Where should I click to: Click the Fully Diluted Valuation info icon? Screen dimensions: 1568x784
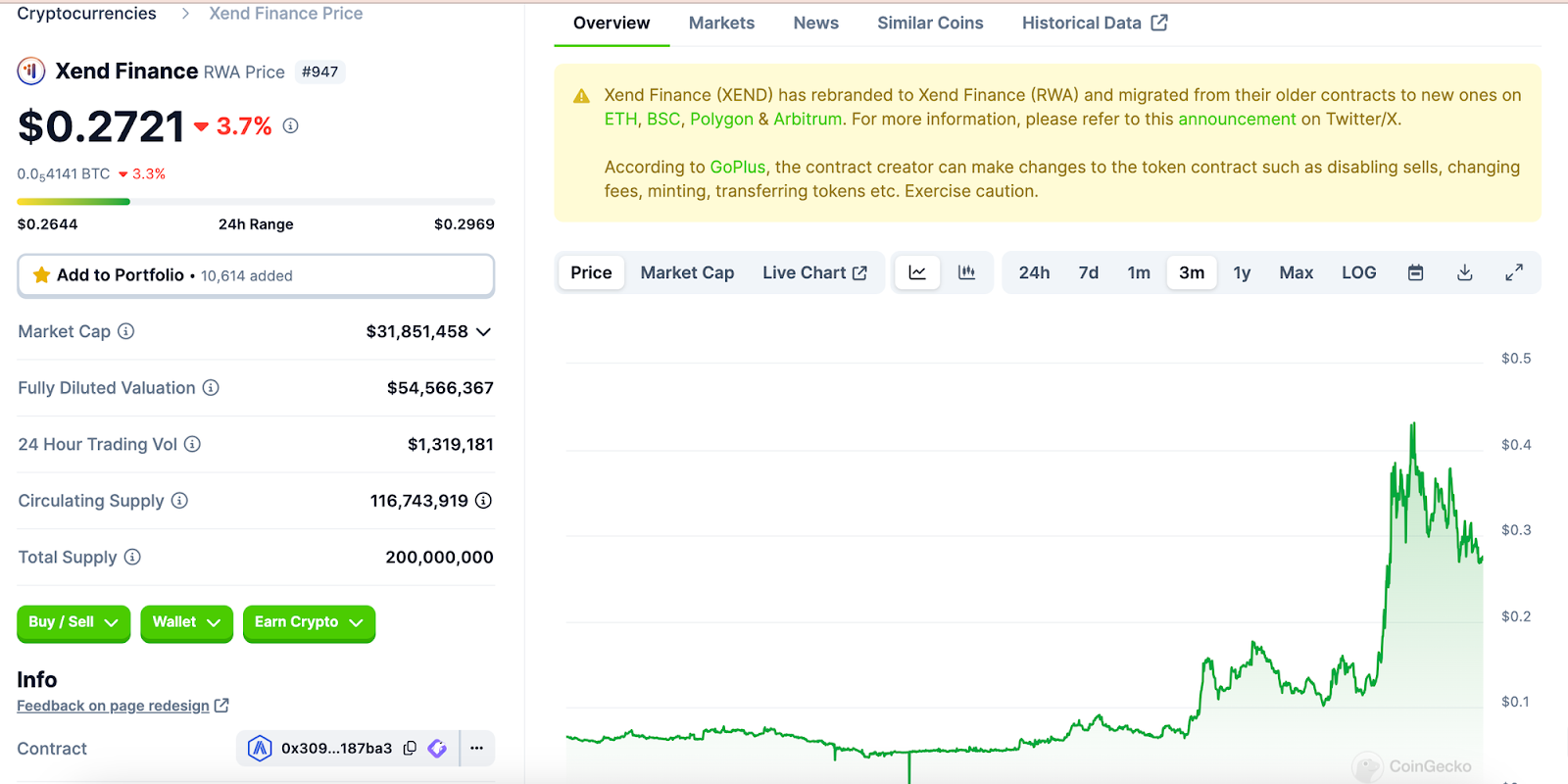[211, 388]
